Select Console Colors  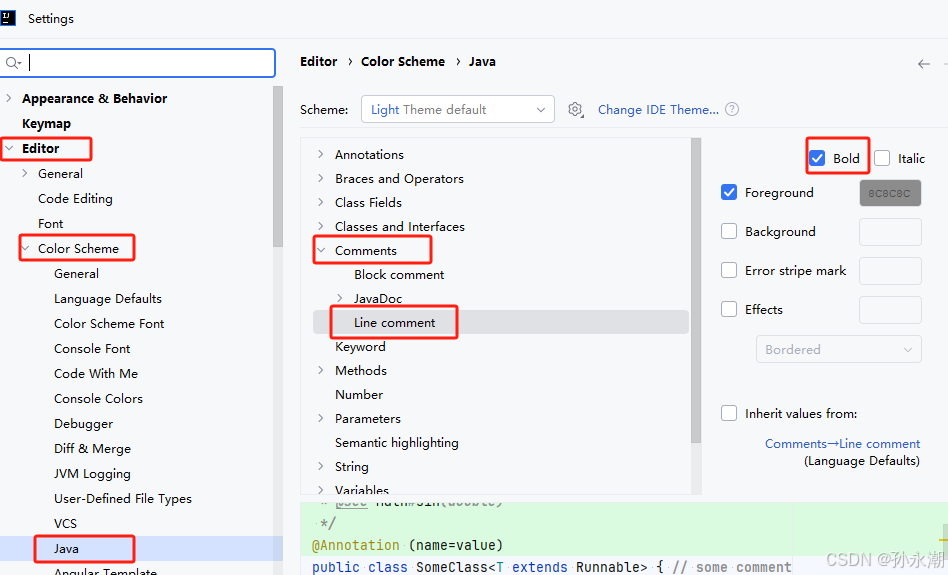click(x=98, y=398)
